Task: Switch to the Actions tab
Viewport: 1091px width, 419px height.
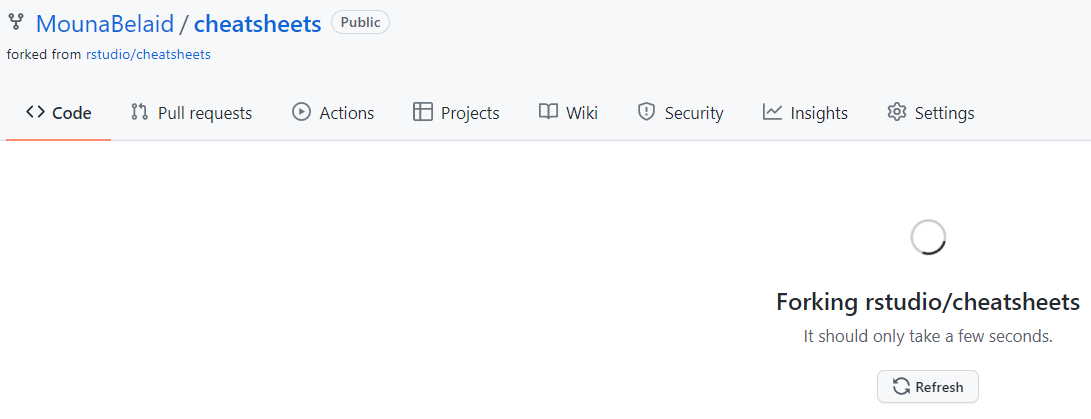Action: click(333, 113)
